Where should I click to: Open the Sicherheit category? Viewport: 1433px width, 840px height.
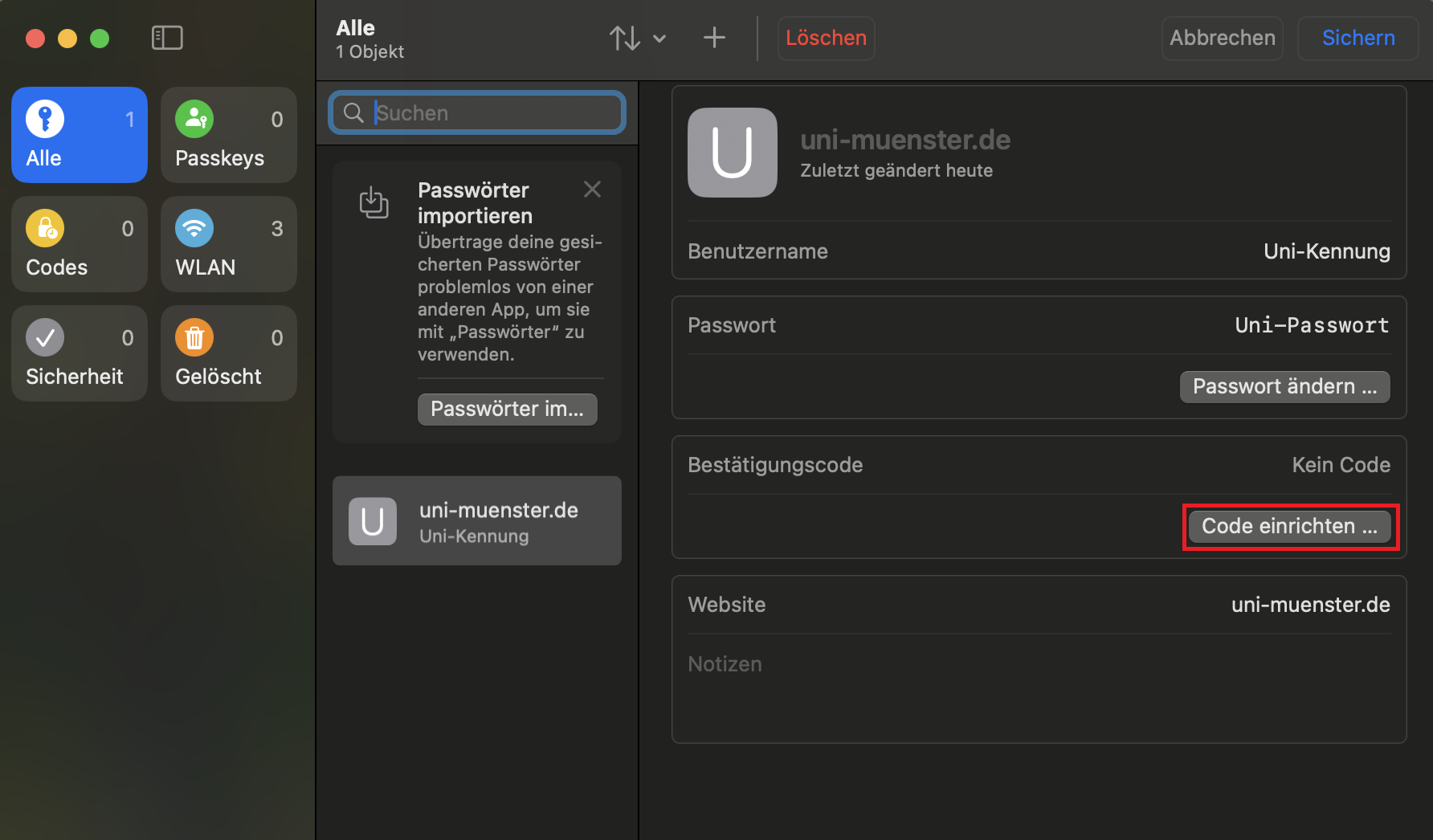pos(80,353)
